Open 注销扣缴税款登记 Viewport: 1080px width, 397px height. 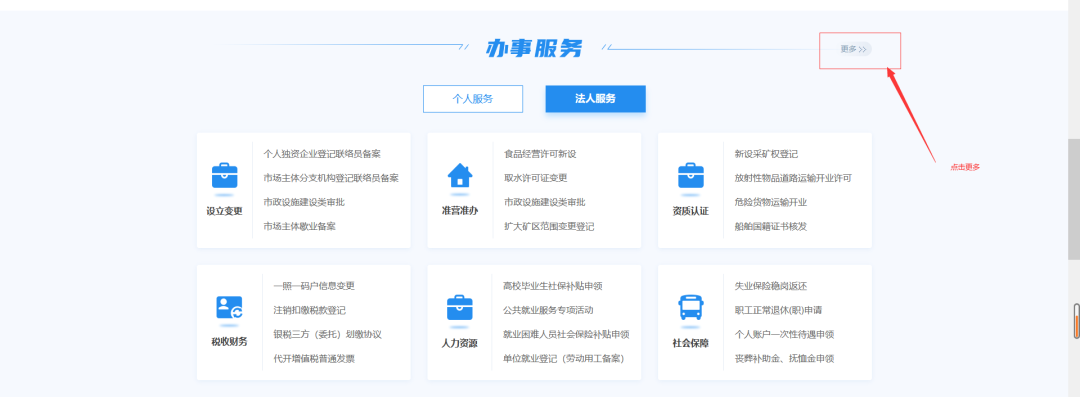tap(309, 310)
